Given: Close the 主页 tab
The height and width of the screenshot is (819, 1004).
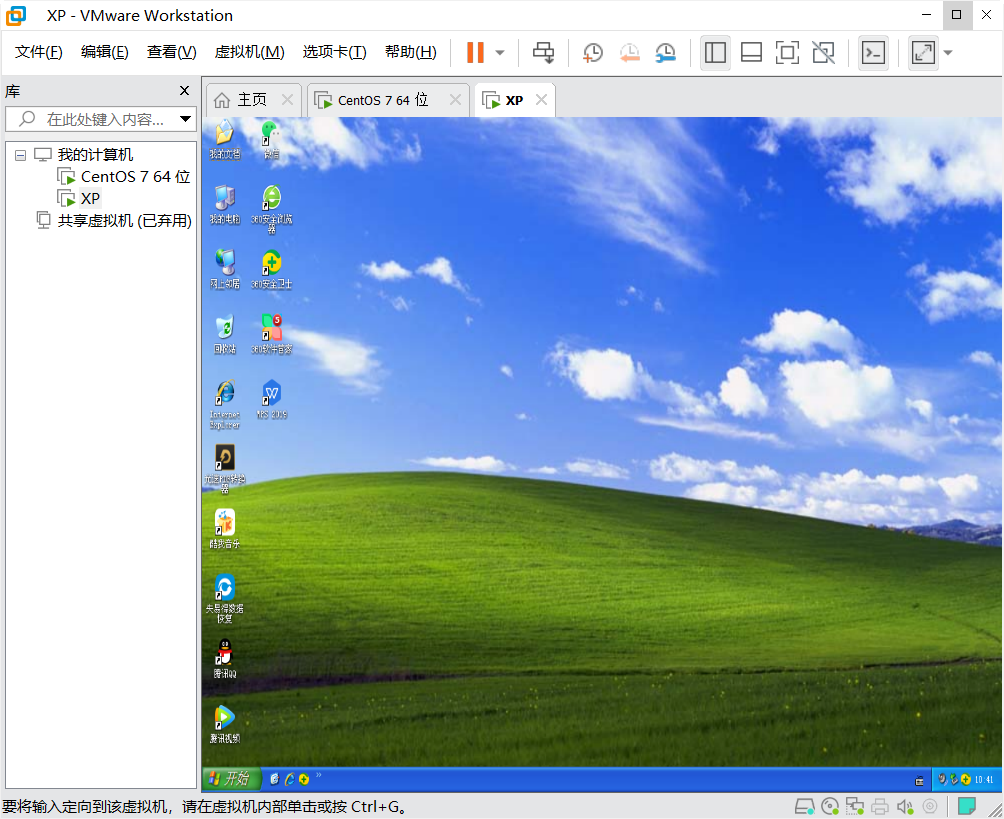Looking at the screenshot, I should tap(287, 99).
